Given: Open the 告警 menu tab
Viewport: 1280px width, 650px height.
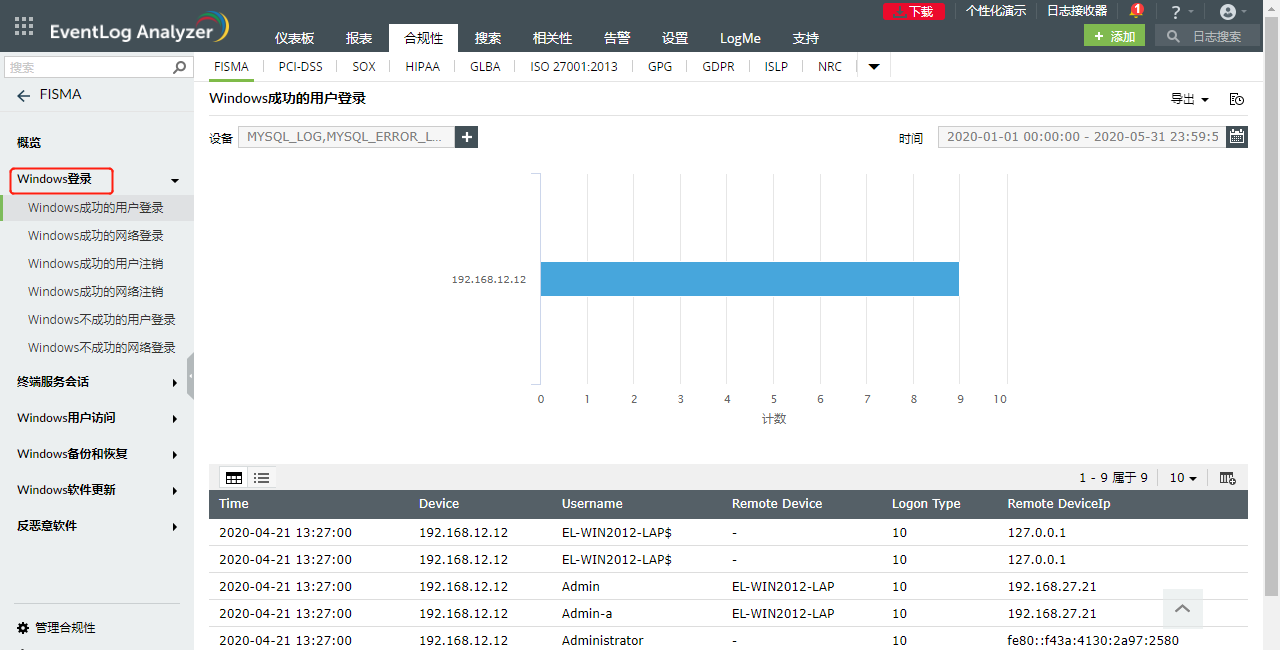Looking at the screenshot, I should tap(617, 38).
